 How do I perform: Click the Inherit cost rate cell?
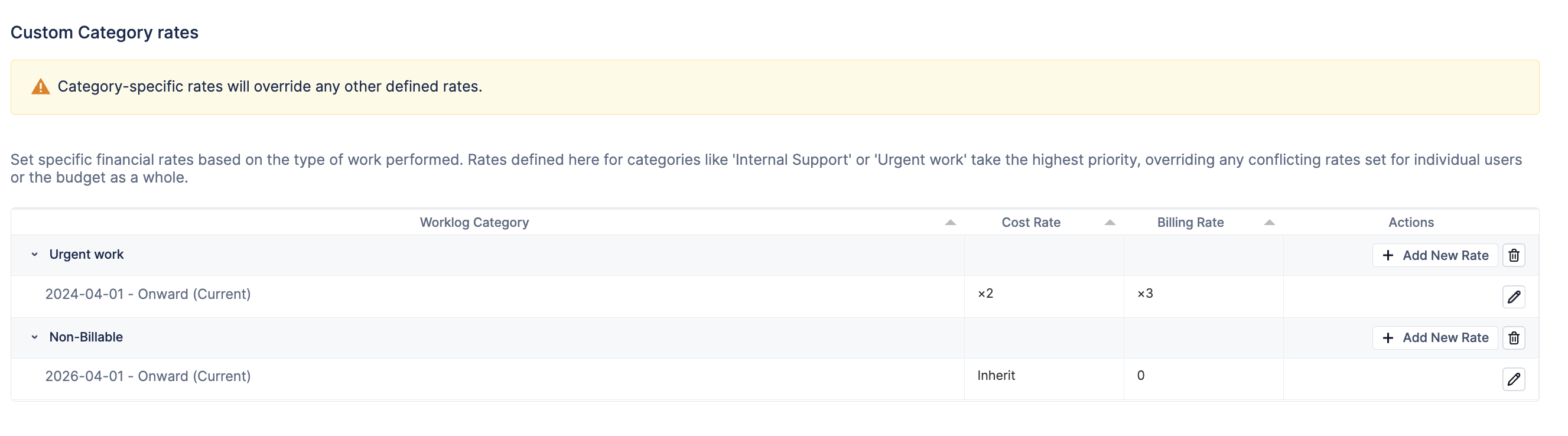[x=996, y=376]
